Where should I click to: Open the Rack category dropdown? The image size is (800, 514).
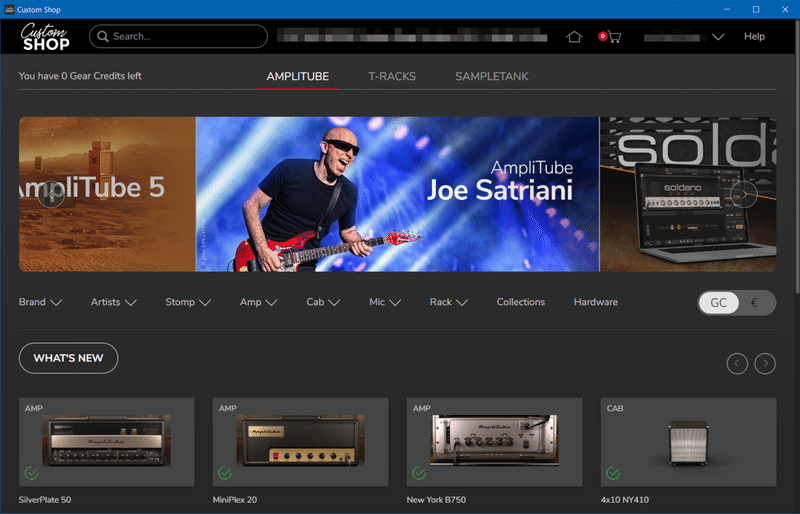tap(448, 302)
